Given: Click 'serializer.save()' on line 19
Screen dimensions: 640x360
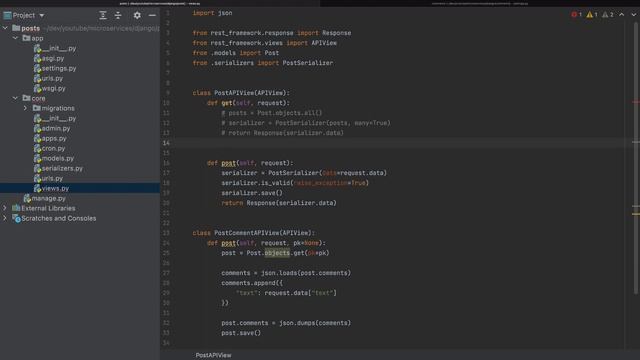Looking at the screenshot, I should (252, 193).
